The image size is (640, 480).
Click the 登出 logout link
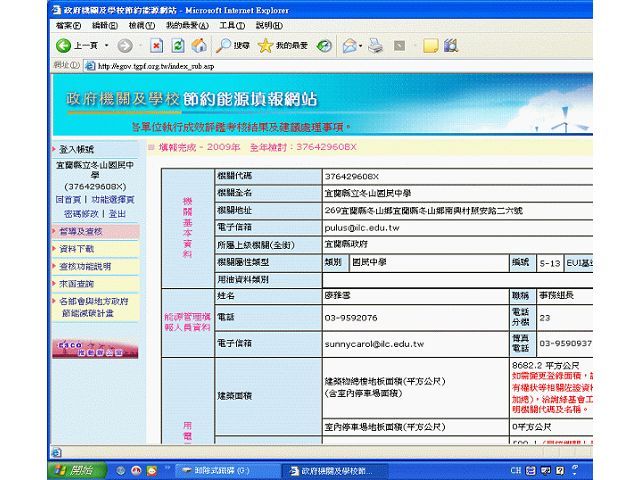(117, 213)
